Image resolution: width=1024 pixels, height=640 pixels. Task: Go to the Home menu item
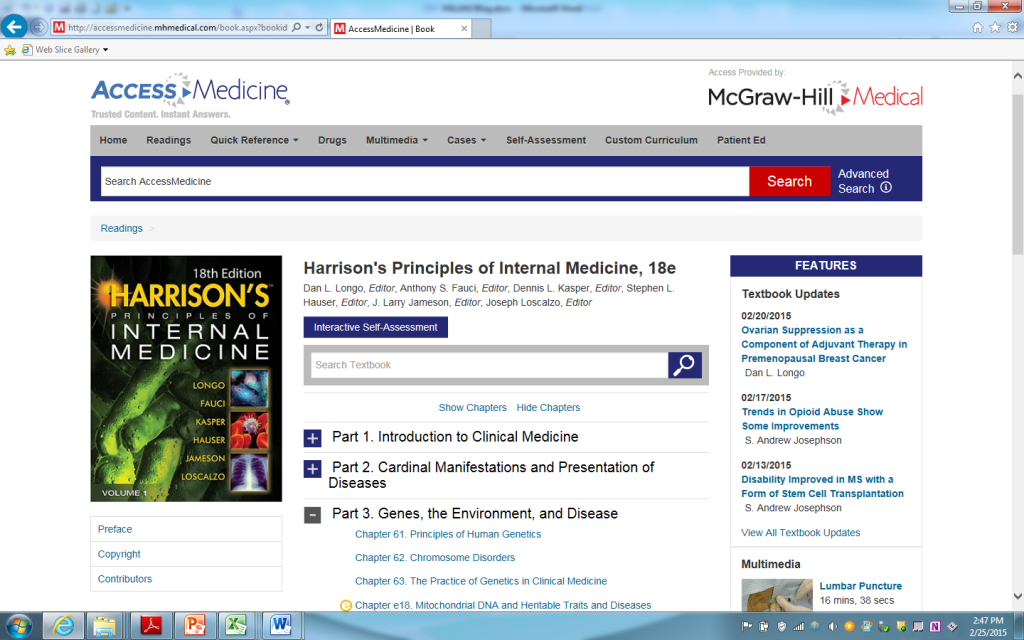pos(113,140)
